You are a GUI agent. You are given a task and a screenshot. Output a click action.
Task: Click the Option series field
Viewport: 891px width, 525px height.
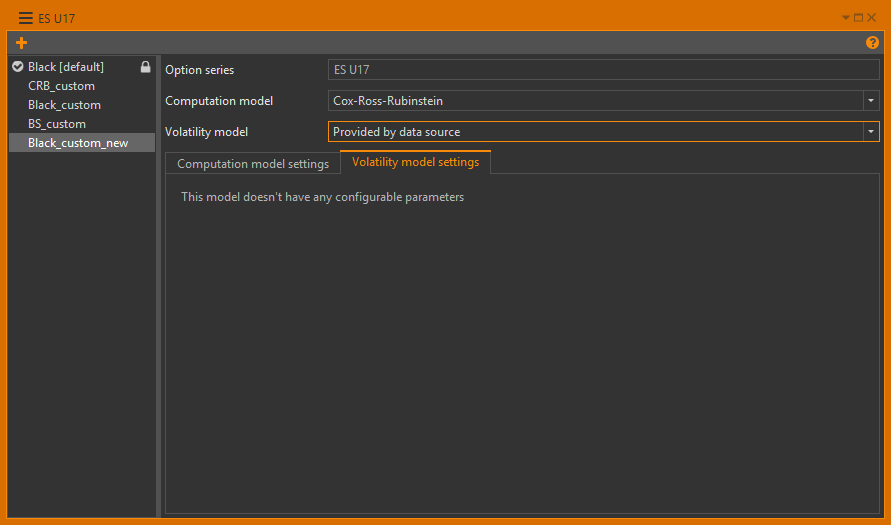(x=603, y=70)
